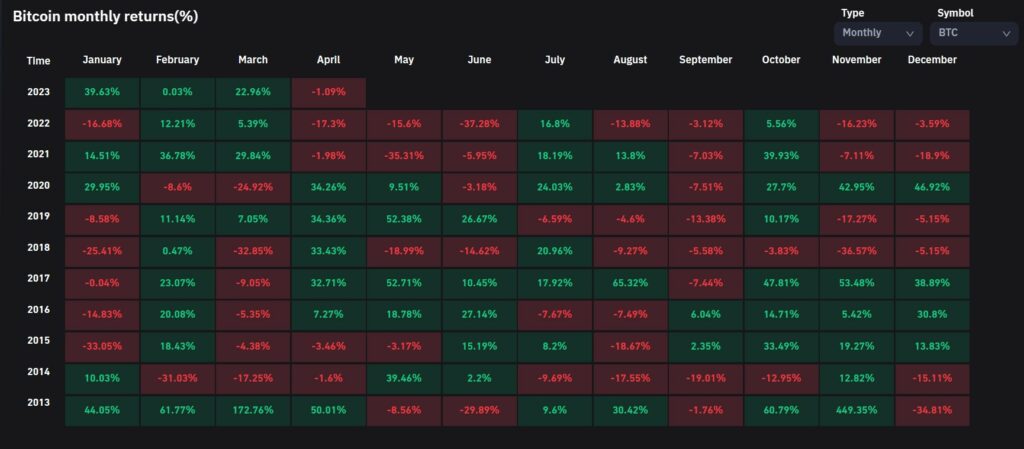
Task: Click the 52.38% May 2019 cell
Action: (x=404, y=219)
